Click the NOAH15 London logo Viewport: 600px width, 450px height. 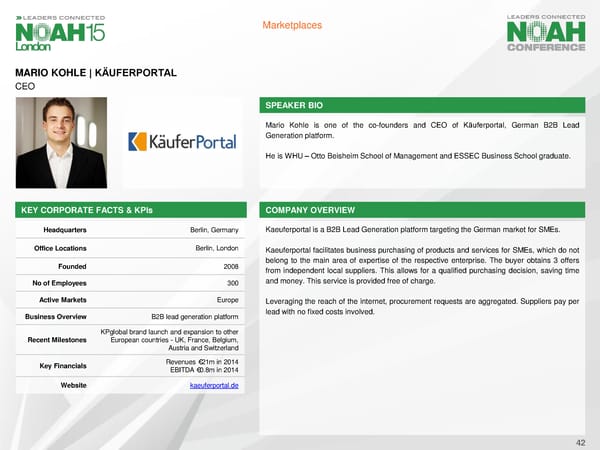pos(59,32)
